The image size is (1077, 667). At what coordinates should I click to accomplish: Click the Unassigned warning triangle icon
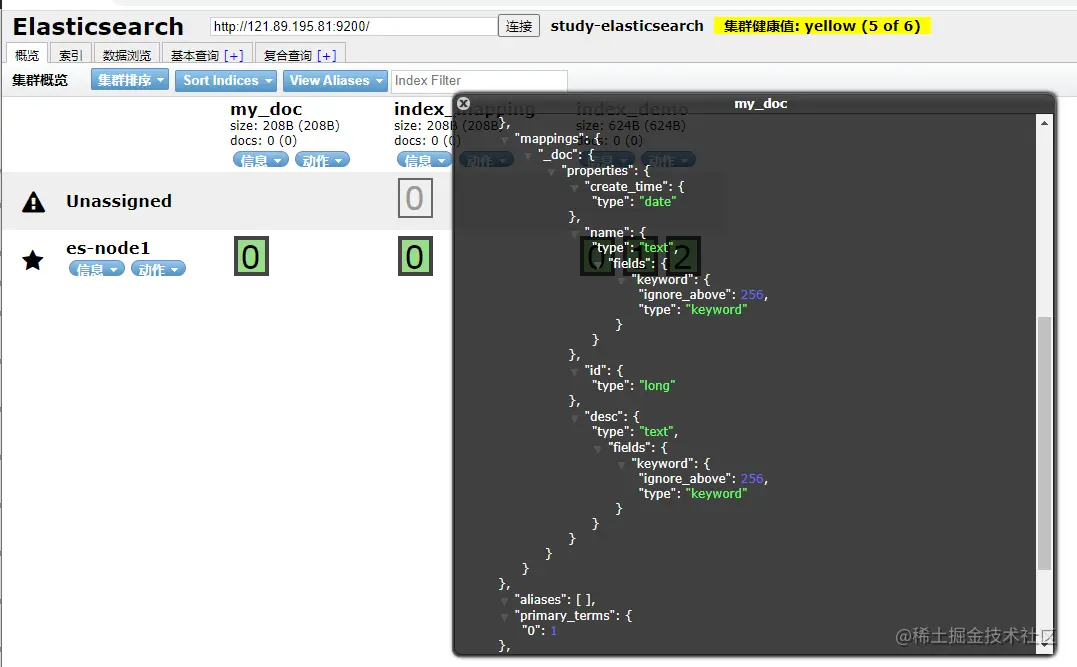[34, 202]
